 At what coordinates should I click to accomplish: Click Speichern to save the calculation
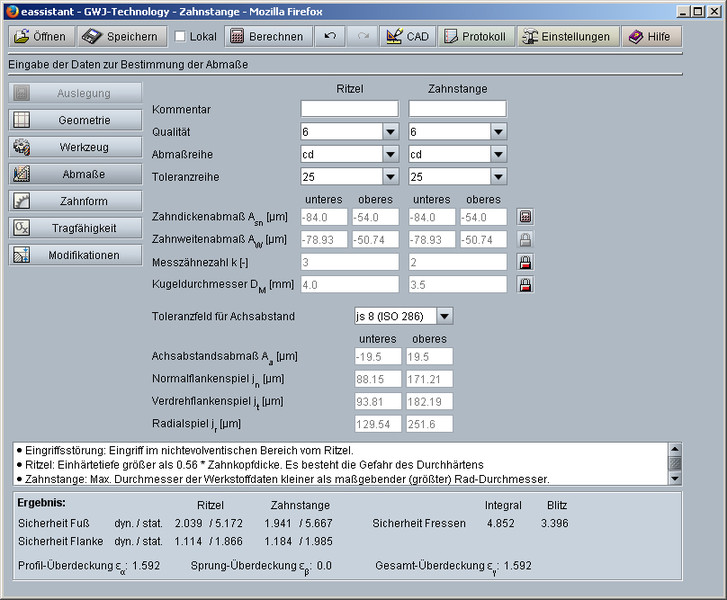(119, 37)
